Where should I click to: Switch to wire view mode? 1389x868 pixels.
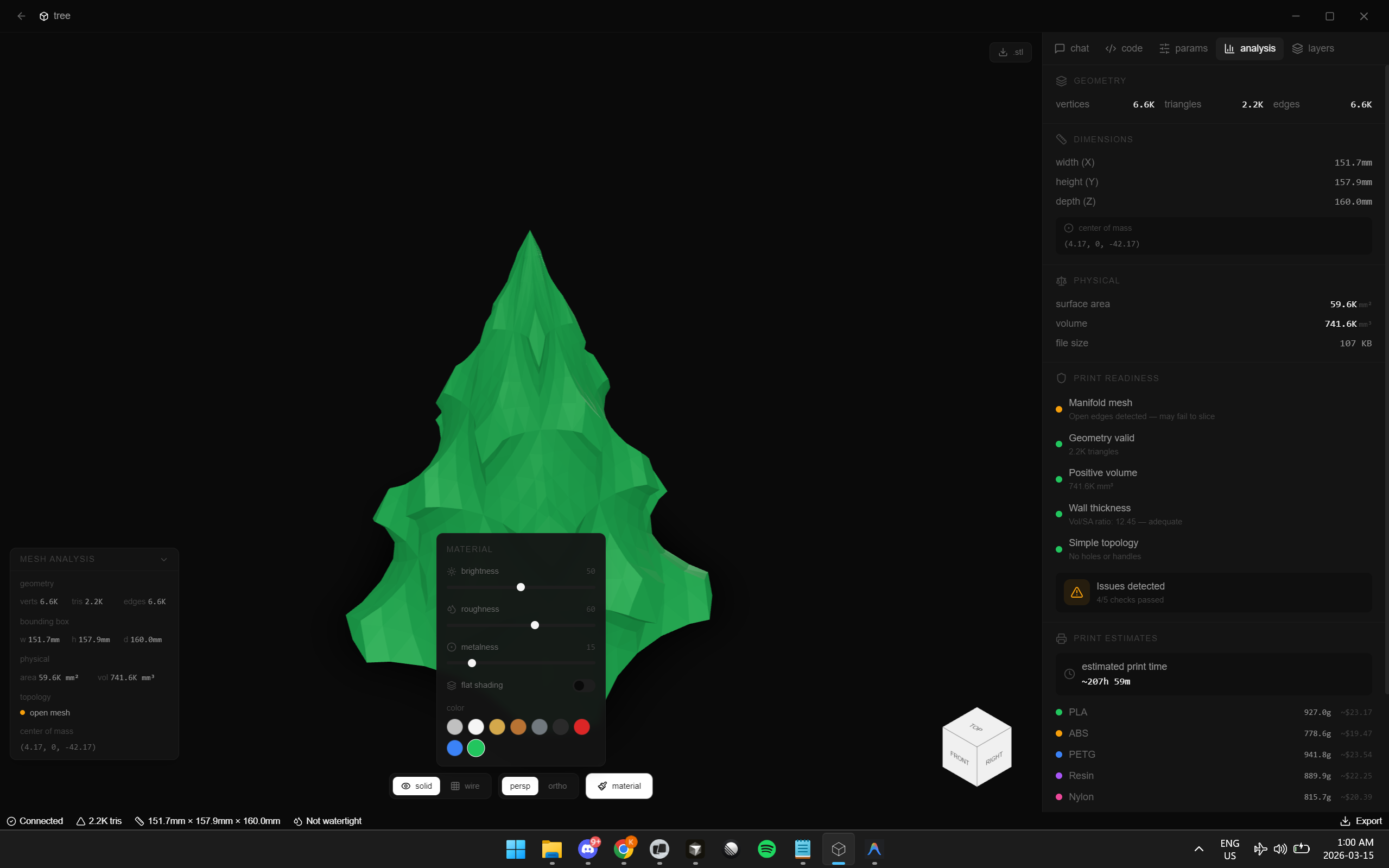click(465, 786)
